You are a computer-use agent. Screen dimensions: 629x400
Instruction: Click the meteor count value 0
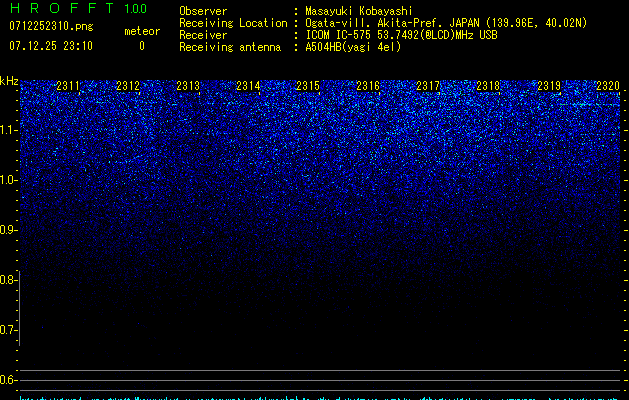click(142, 46)
